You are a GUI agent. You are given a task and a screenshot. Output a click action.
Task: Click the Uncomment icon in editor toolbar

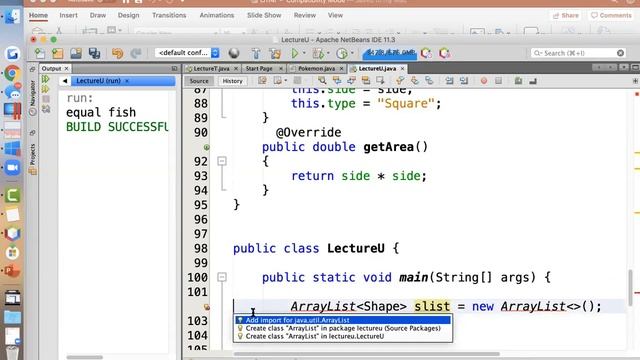tap(533, 81)
